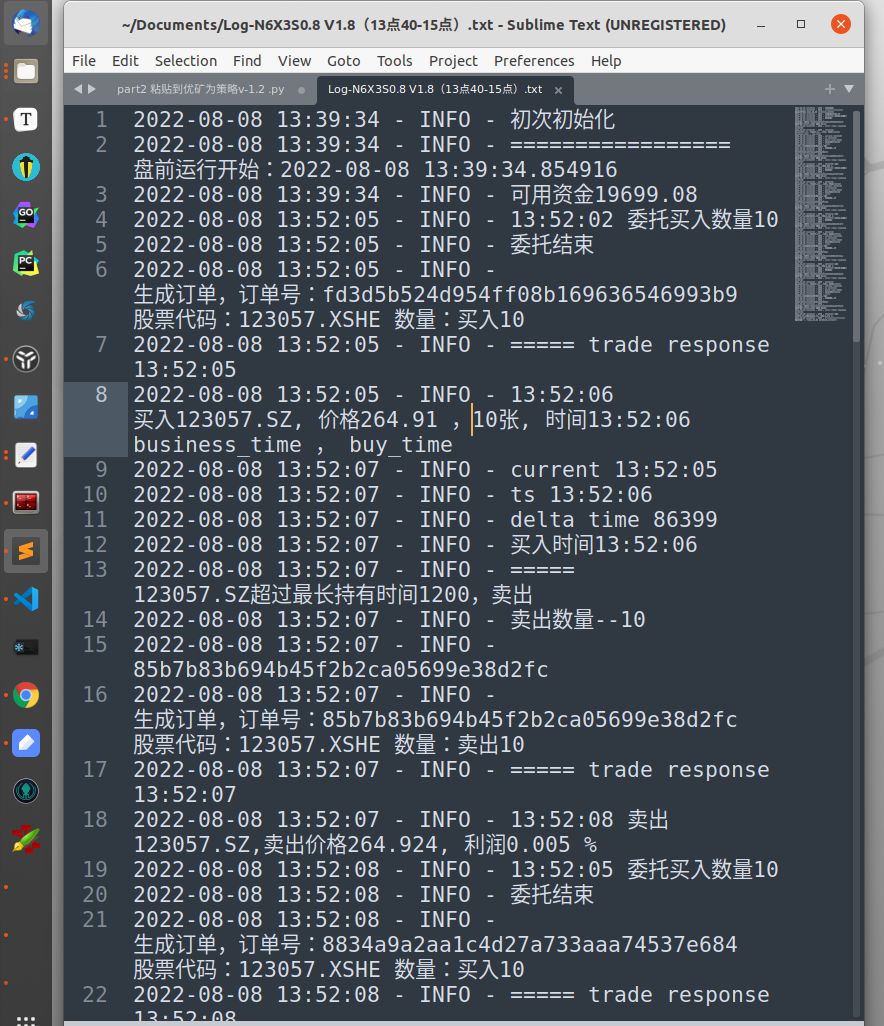Minimize the Sublime Text window
The height and width of the screenshot is (1026, 884).
click(x=761, y=25)
